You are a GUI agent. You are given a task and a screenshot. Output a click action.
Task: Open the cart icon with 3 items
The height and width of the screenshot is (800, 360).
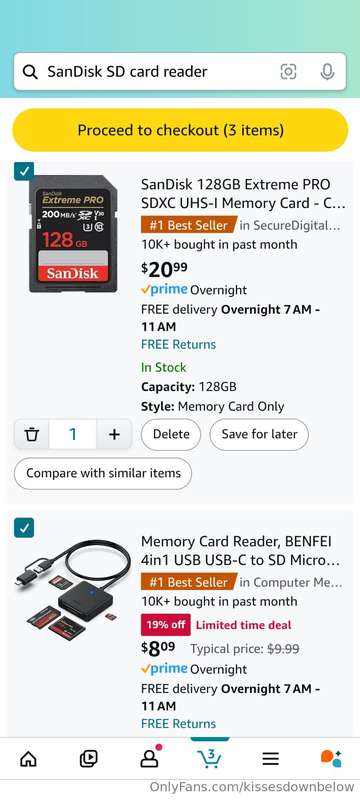click(x=209, y=758)
